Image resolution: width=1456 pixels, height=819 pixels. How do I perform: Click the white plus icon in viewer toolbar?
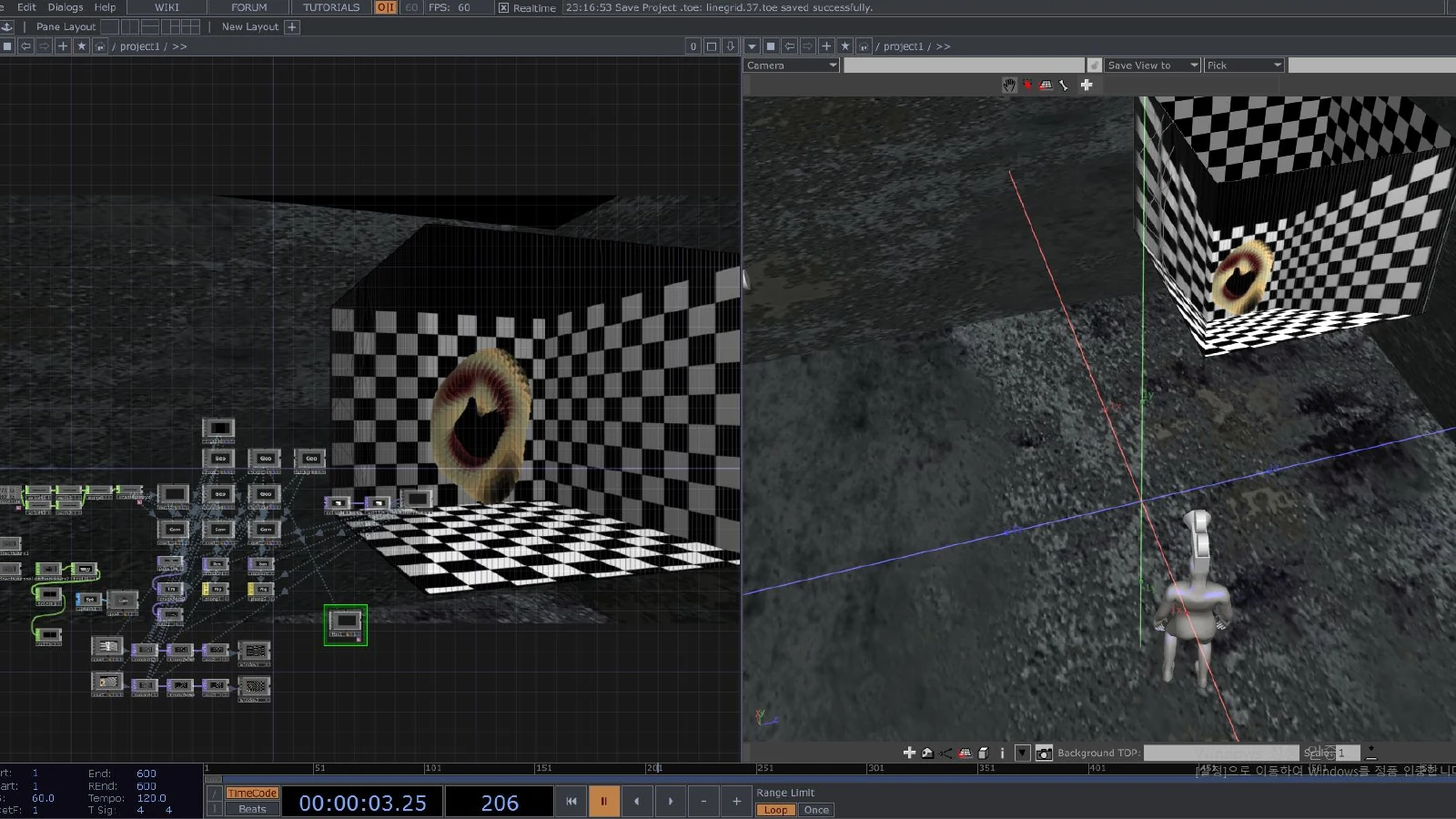pyautogui.click(x=1087, y=85)
